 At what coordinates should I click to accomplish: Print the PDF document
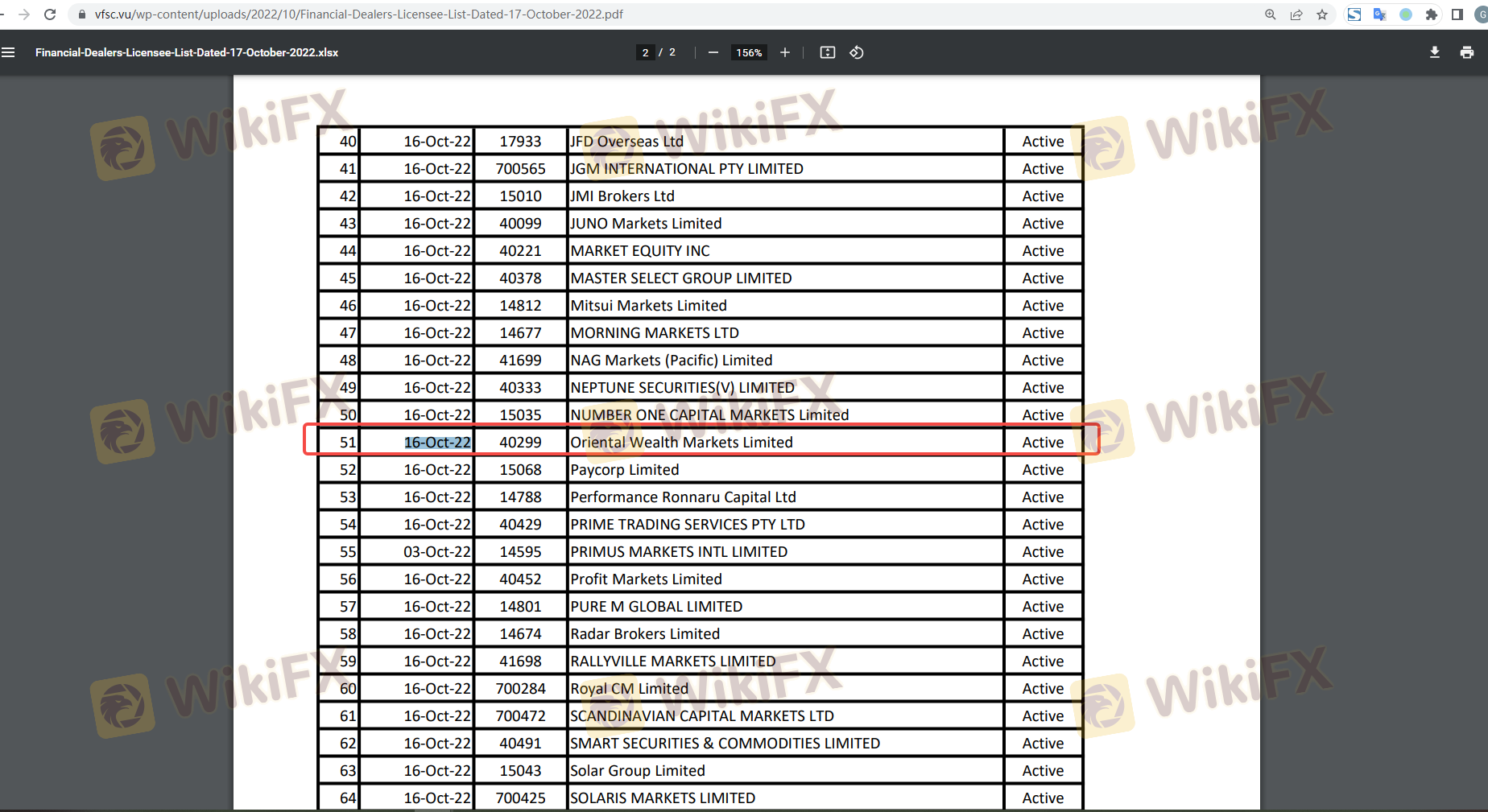coord(1466,52)
